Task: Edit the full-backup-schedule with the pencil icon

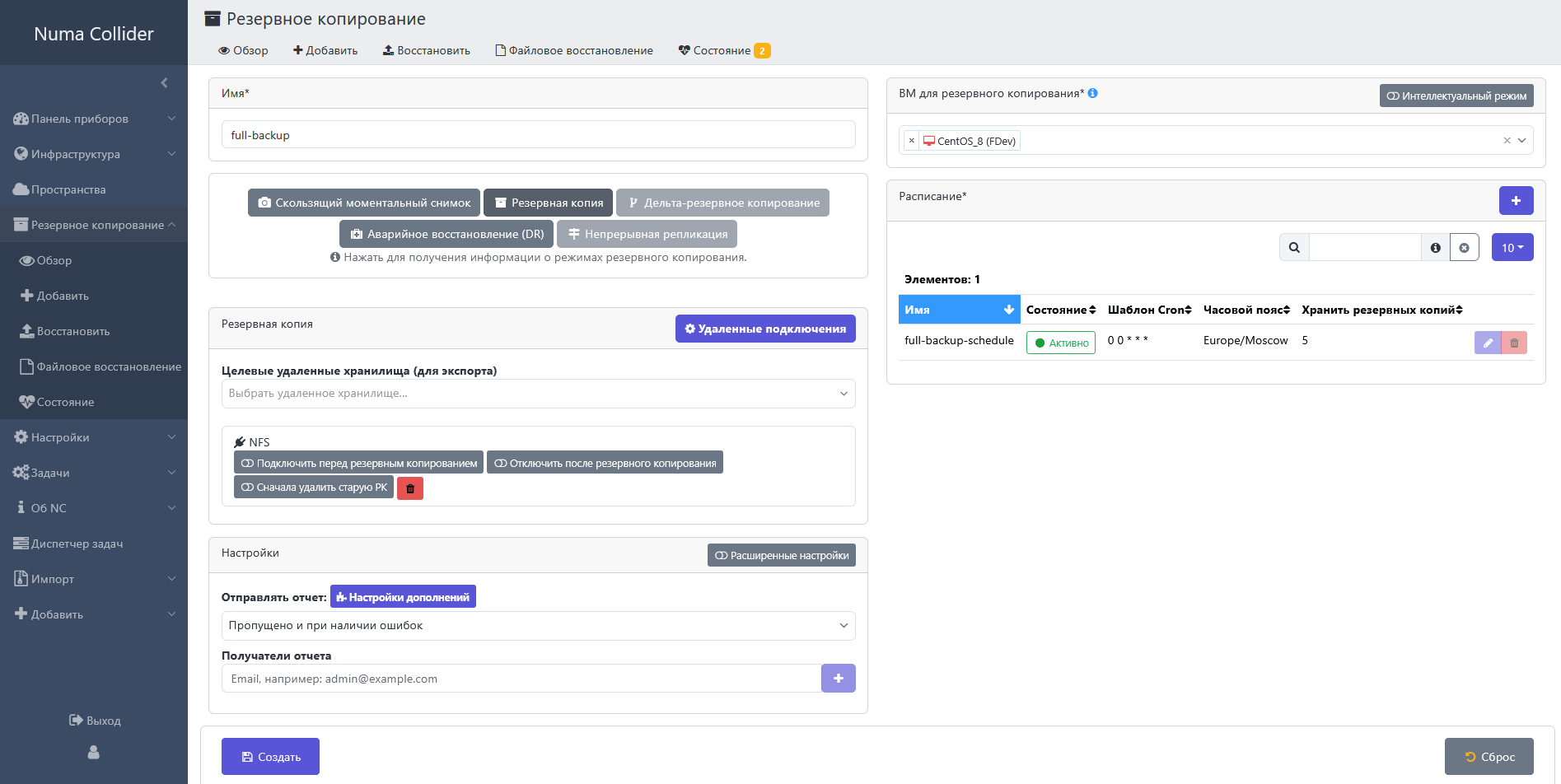Action: [1488, 343]
